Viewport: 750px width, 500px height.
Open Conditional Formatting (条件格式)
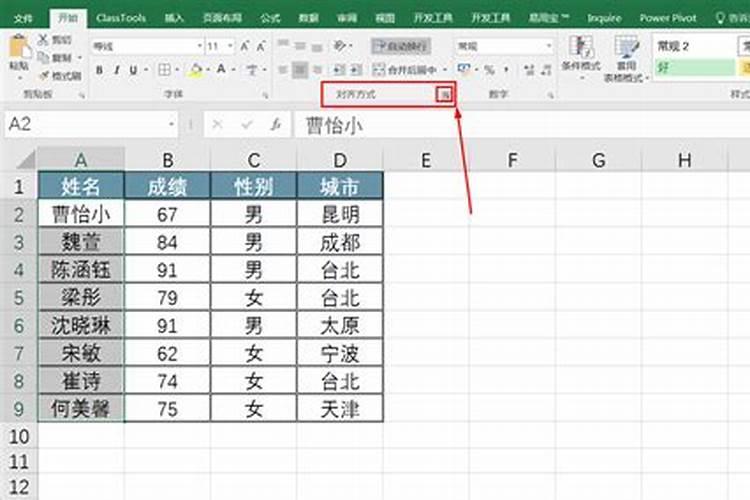(581, 58)
